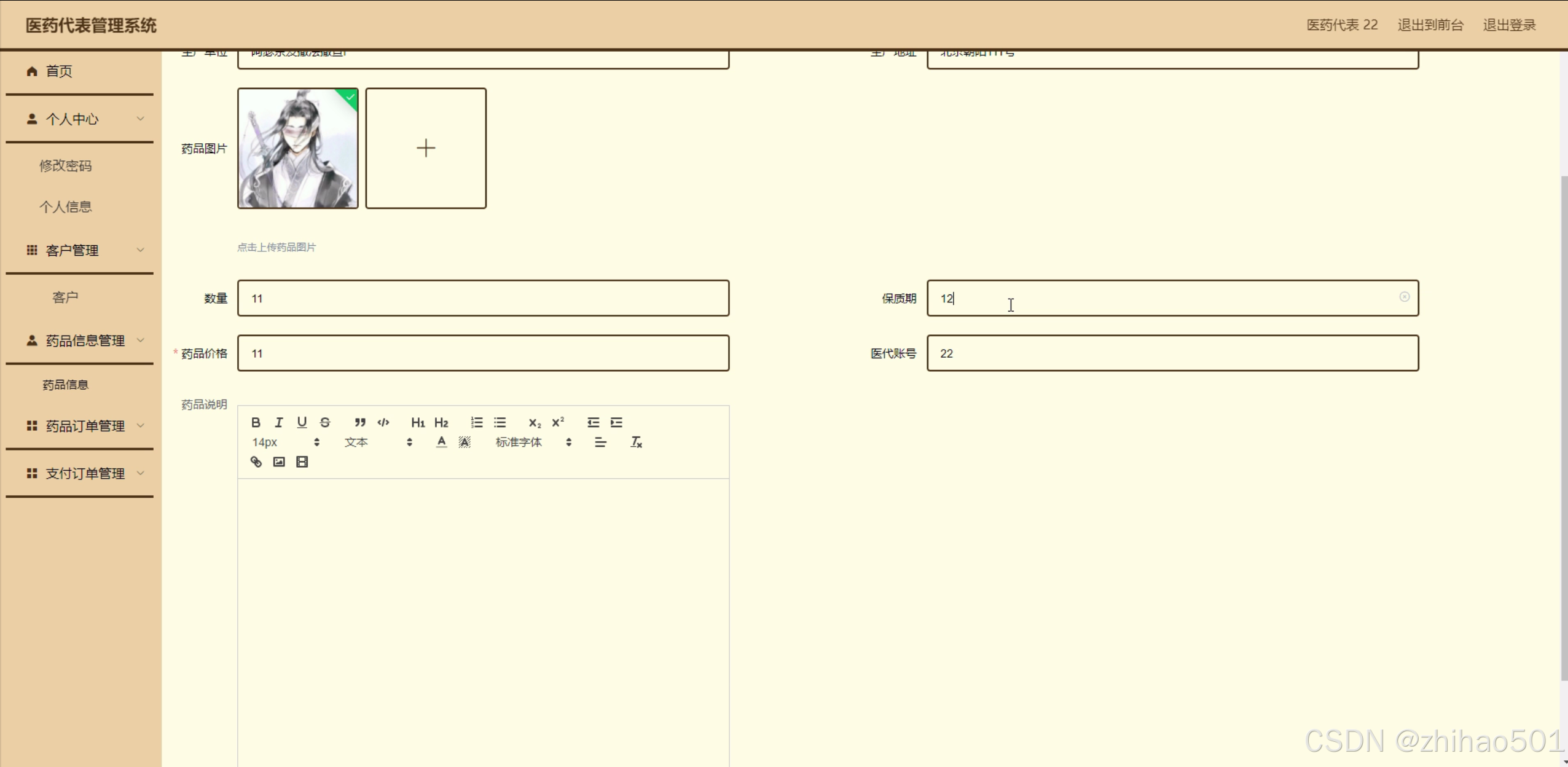Click 退出到前台 in the header
This screenshot has width=1568, height=767.
1430,25
